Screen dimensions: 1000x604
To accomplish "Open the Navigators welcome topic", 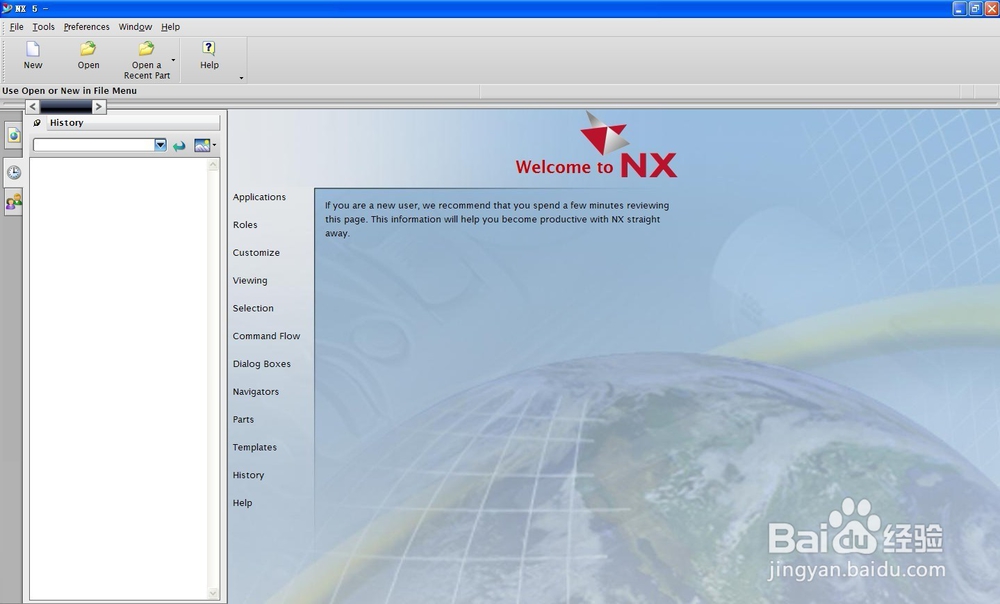I will (x=255, y=392).
